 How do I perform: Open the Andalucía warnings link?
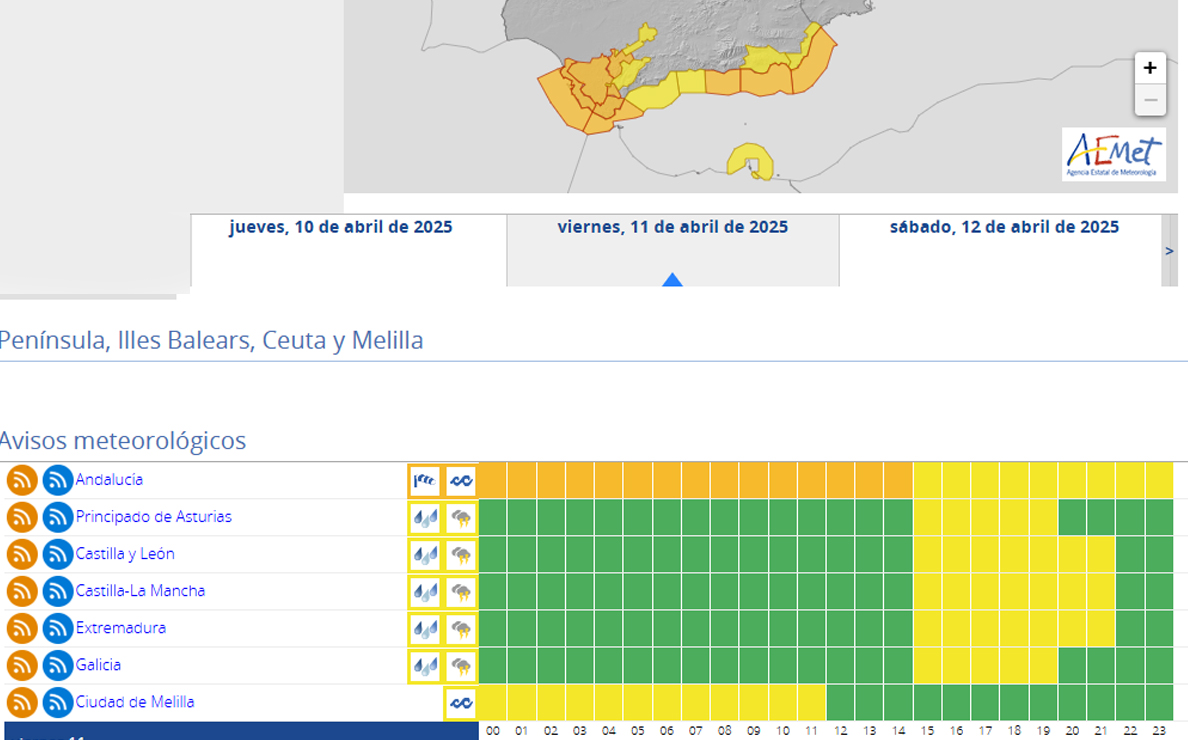click(109, 480)
